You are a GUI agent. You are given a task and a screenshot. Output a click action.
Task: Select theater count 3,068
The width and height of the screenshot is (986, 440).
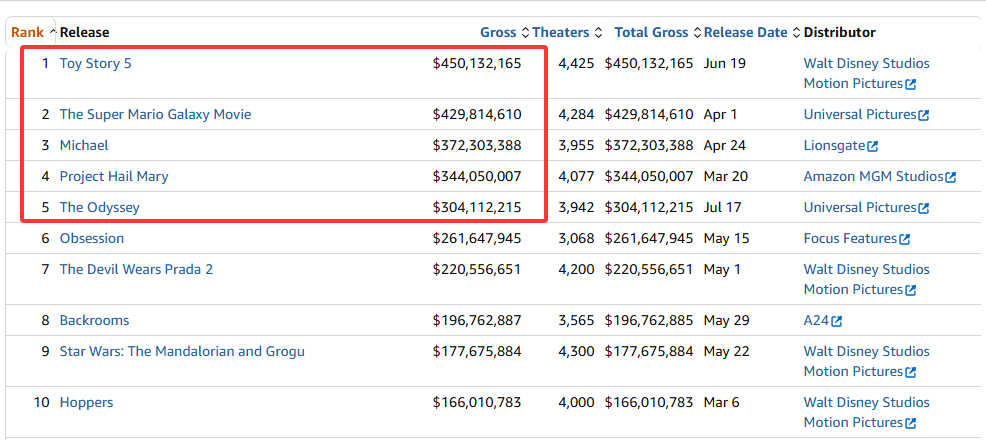point(576,238)
